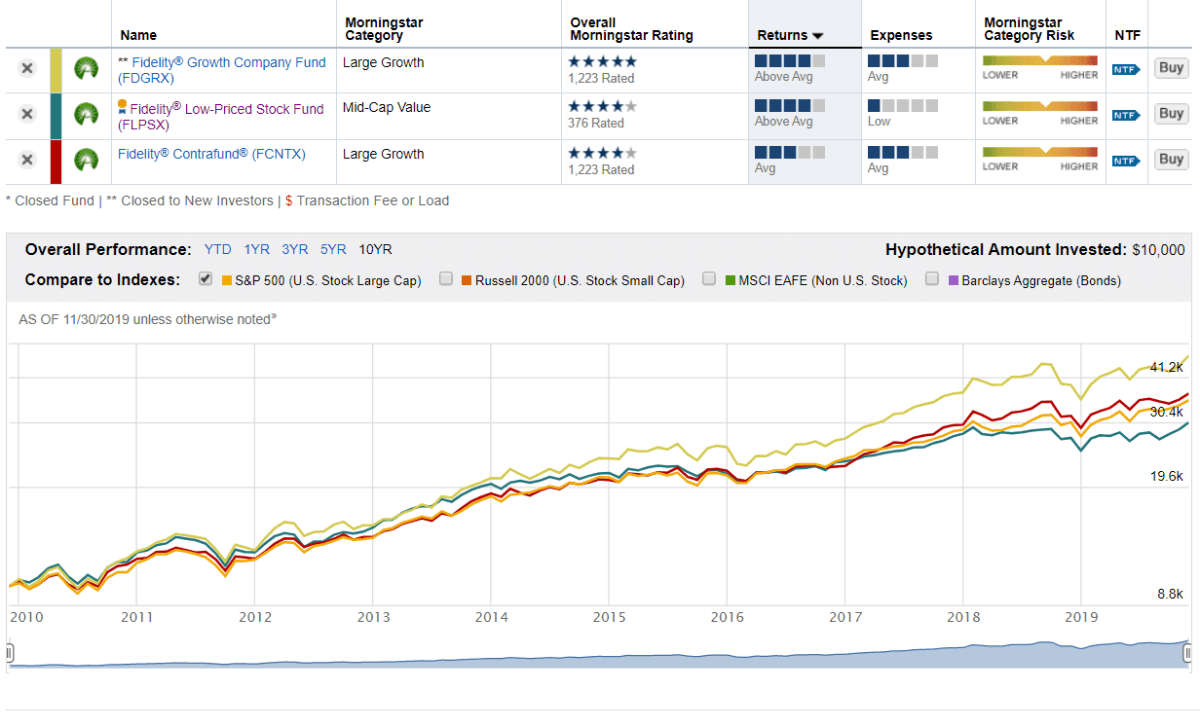This screenshot has height=726, width=1200.
Task: Click the Returns bar for Growth Company Fund
Action: (790, 60)
